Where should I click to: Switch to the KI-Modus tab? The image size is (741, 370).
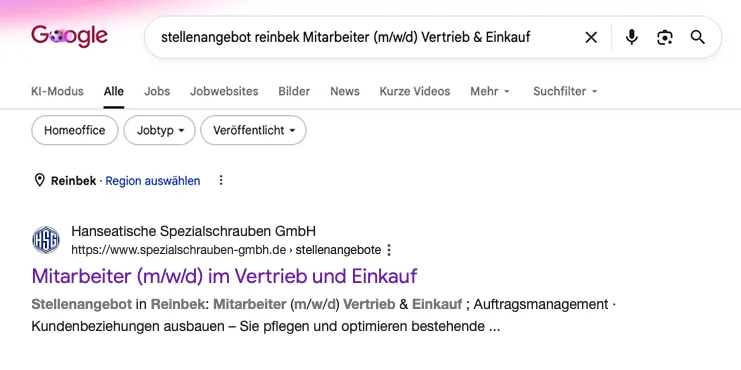click(x=57, y=91)
